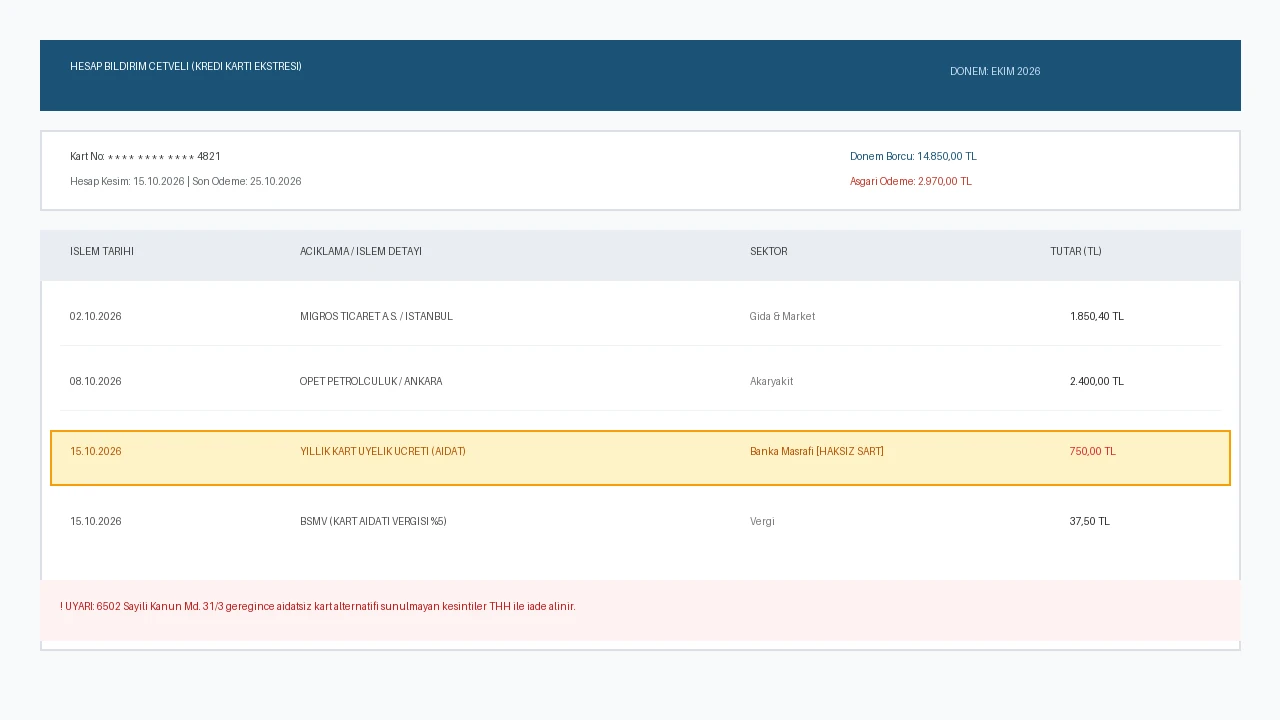Select the MIGROS TICARET A.S. transaction row
This screenshot has width=1280, height=720.
[640, 316]
